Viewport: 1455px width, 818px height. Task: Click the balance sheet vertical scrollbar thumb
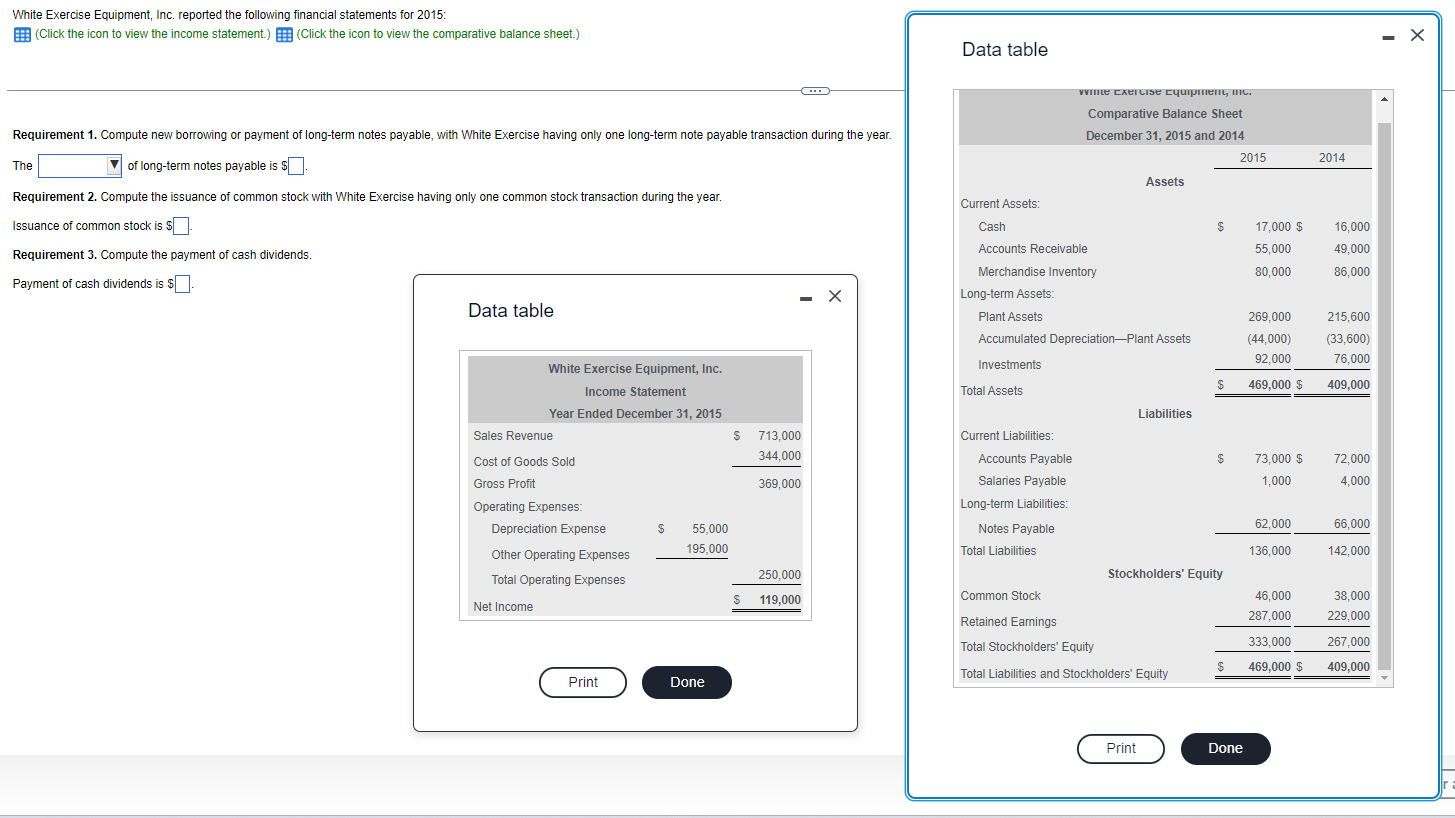coord(1385,397)
